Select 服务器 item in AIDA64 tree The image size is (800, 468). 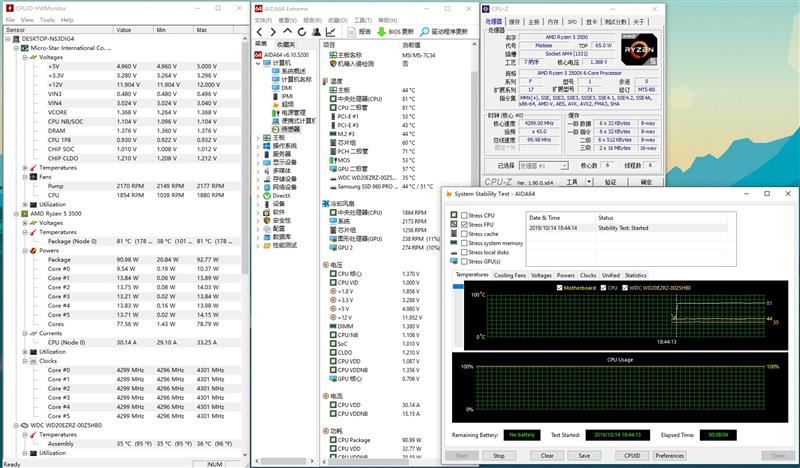coord(277,154)
